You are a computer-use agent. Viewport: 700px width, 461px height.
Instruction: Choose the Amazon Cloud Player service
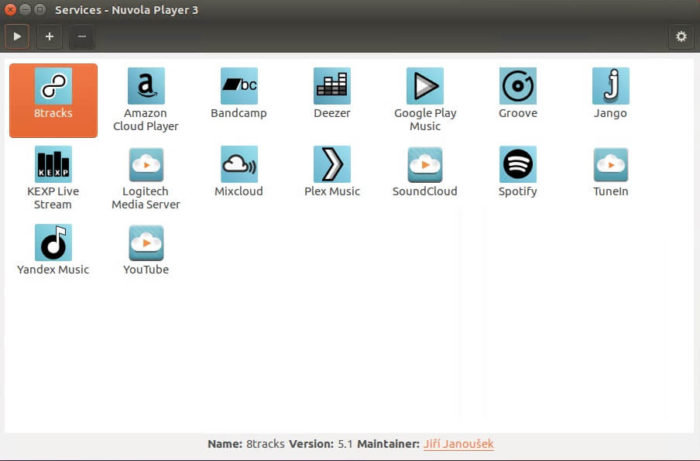point(146,86)
